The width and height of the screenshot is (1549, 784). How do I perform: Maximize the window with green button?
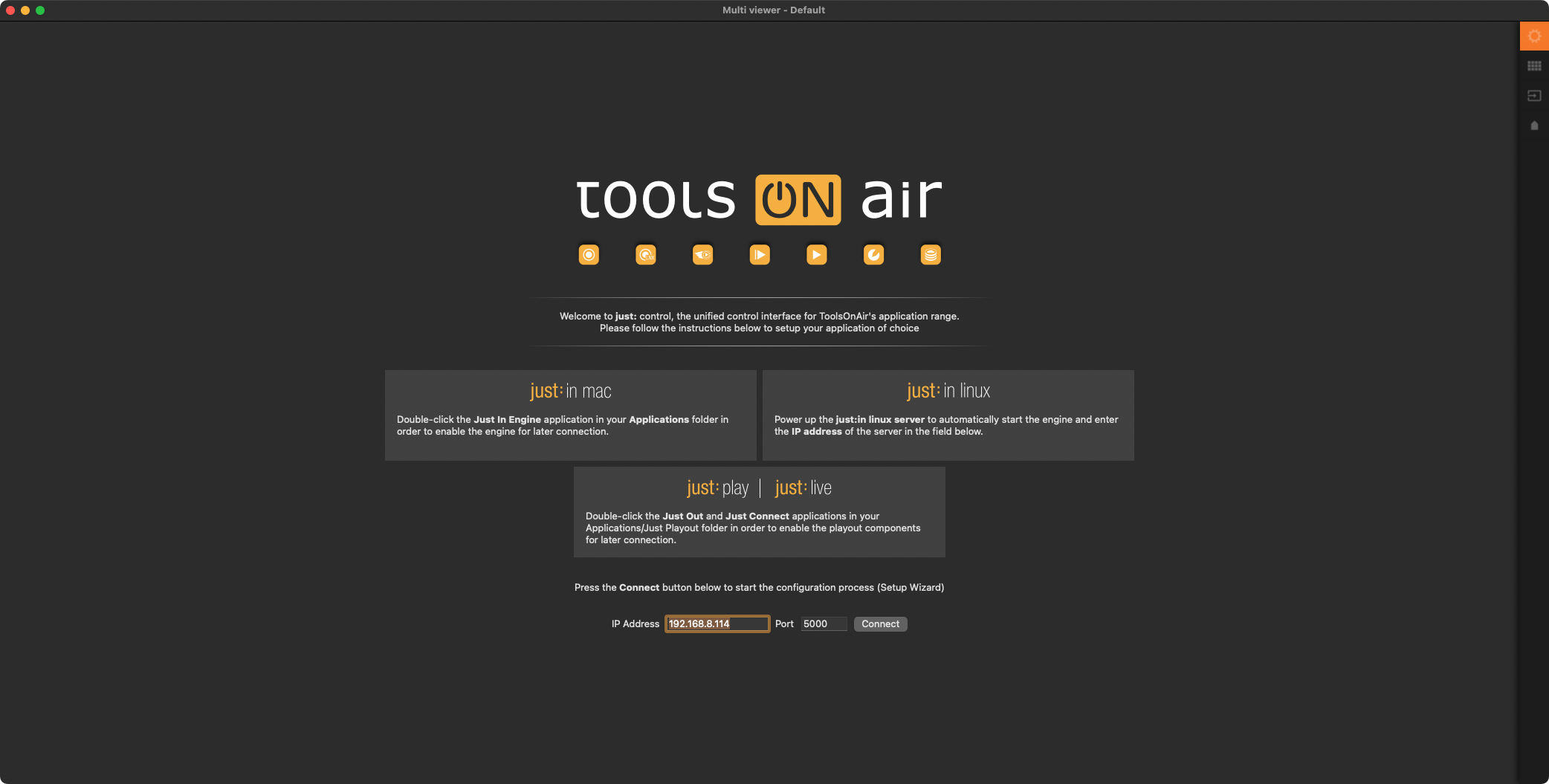(x=40, y=10)
